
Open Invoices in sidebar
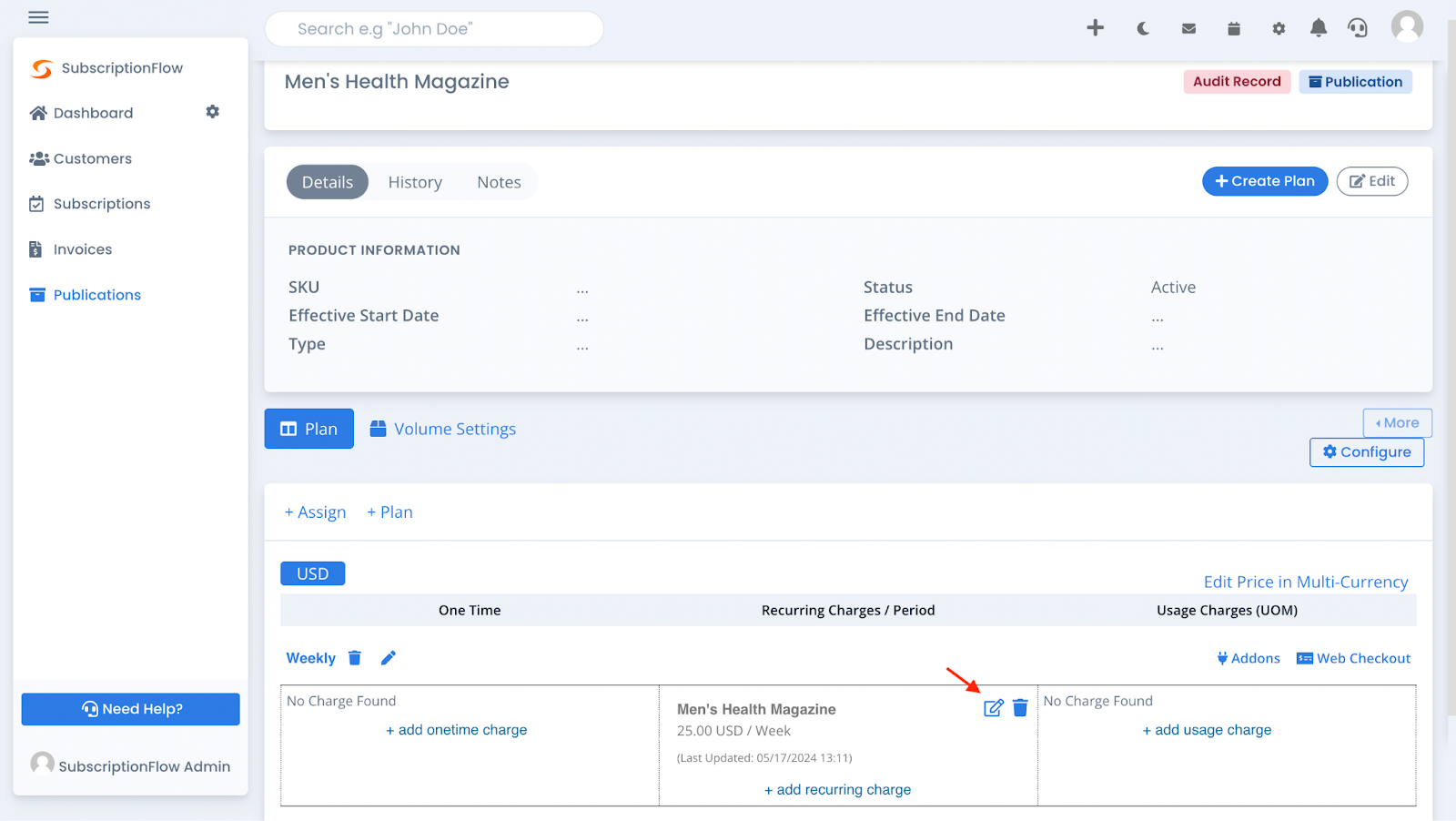click(x=71, y=249)
